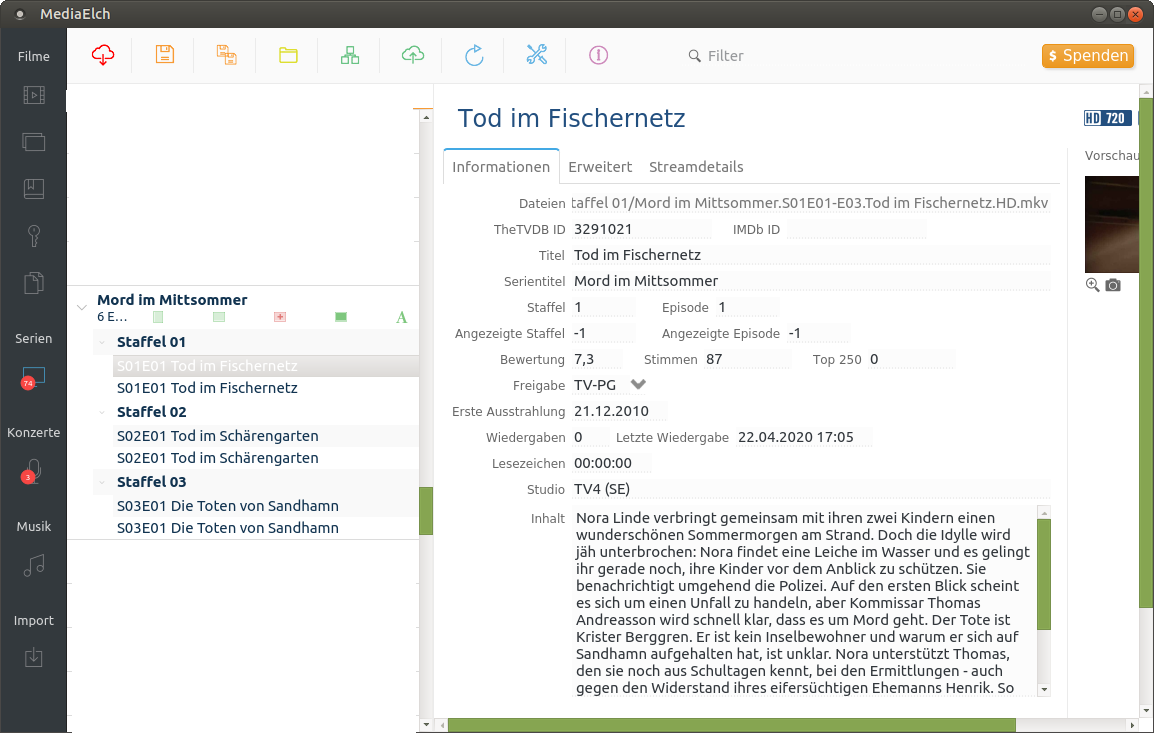Open the TV shows icon with 74 badge
Screen dimensions: 1154x733
pyautogui.click(x=33, y=378)
